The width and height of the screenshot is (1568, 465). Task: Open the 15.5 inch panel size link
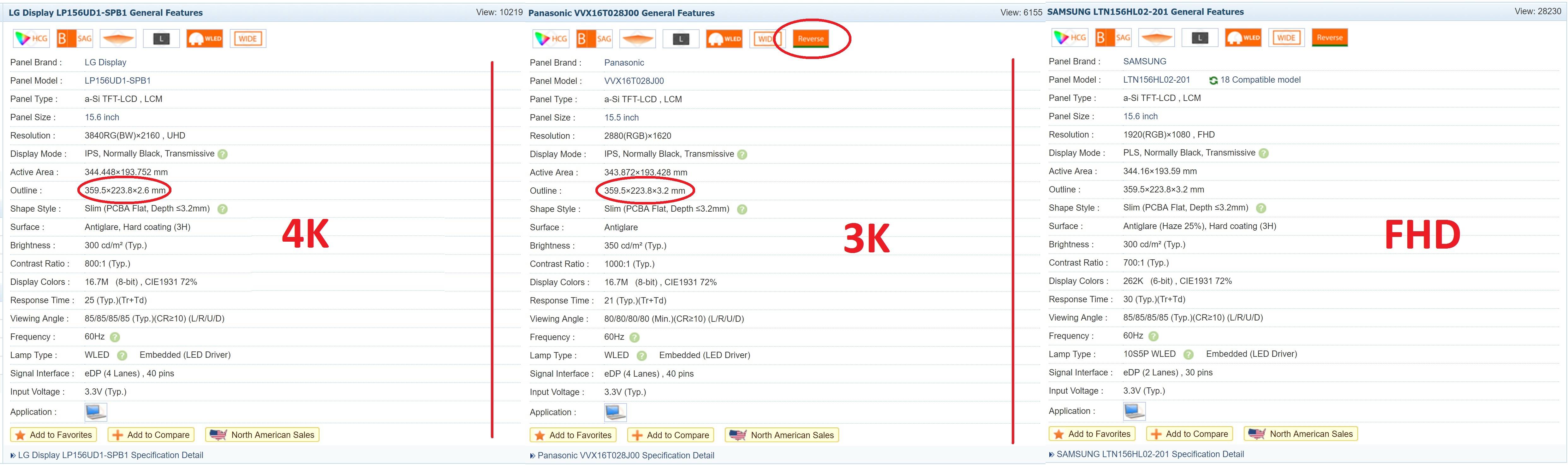622,118
